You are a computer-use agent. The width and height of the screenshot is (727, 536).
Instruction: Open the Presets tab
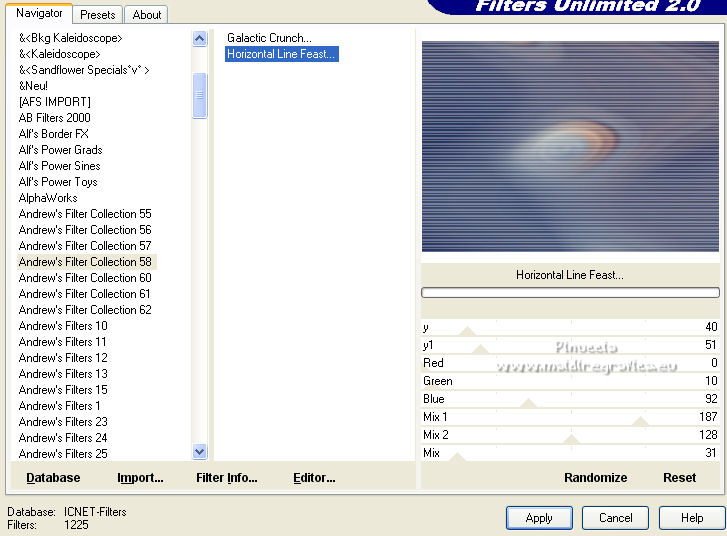[97, 15]
